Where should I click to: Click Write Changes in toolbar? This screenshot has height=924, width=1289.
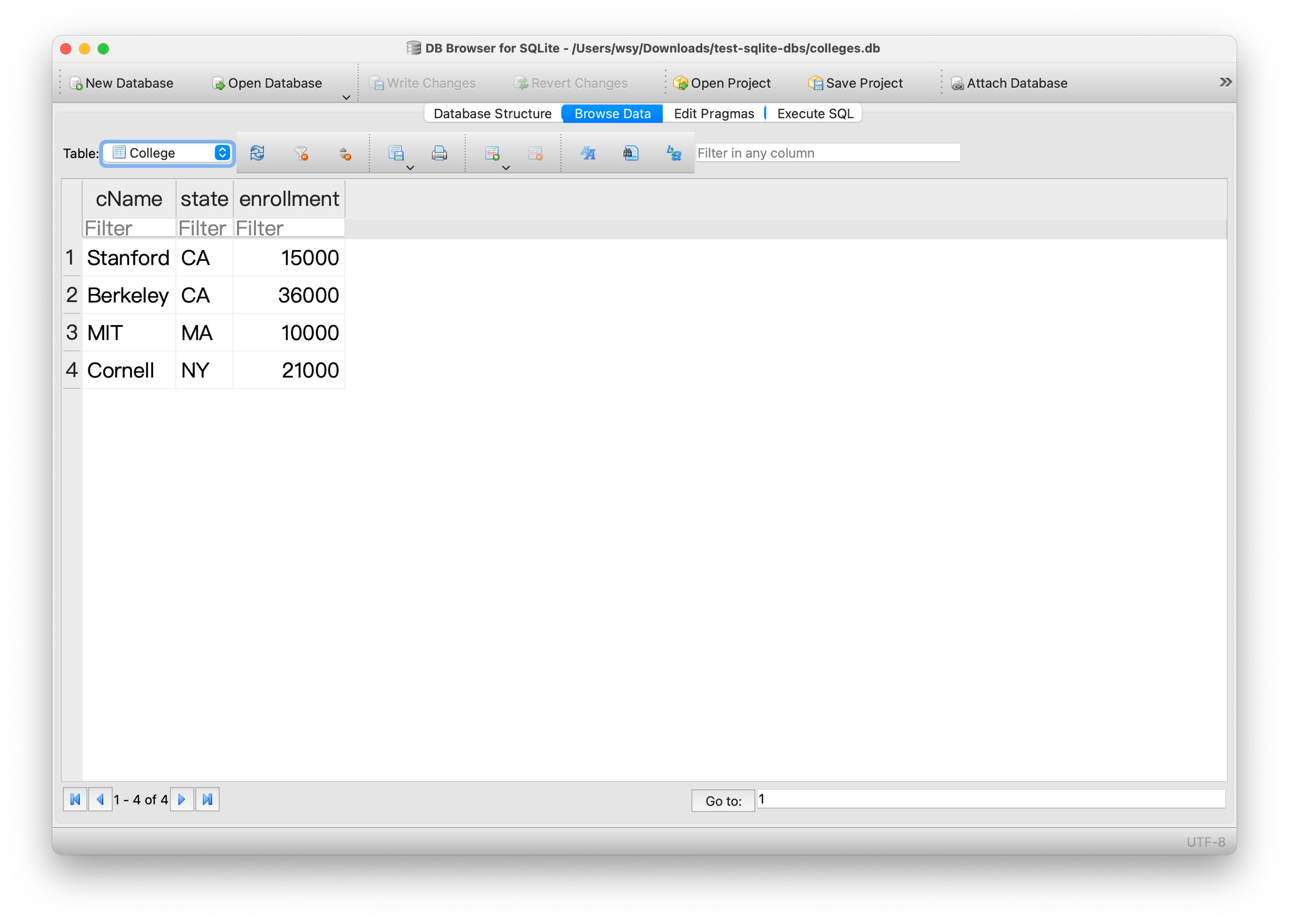(x=422, y=83)
